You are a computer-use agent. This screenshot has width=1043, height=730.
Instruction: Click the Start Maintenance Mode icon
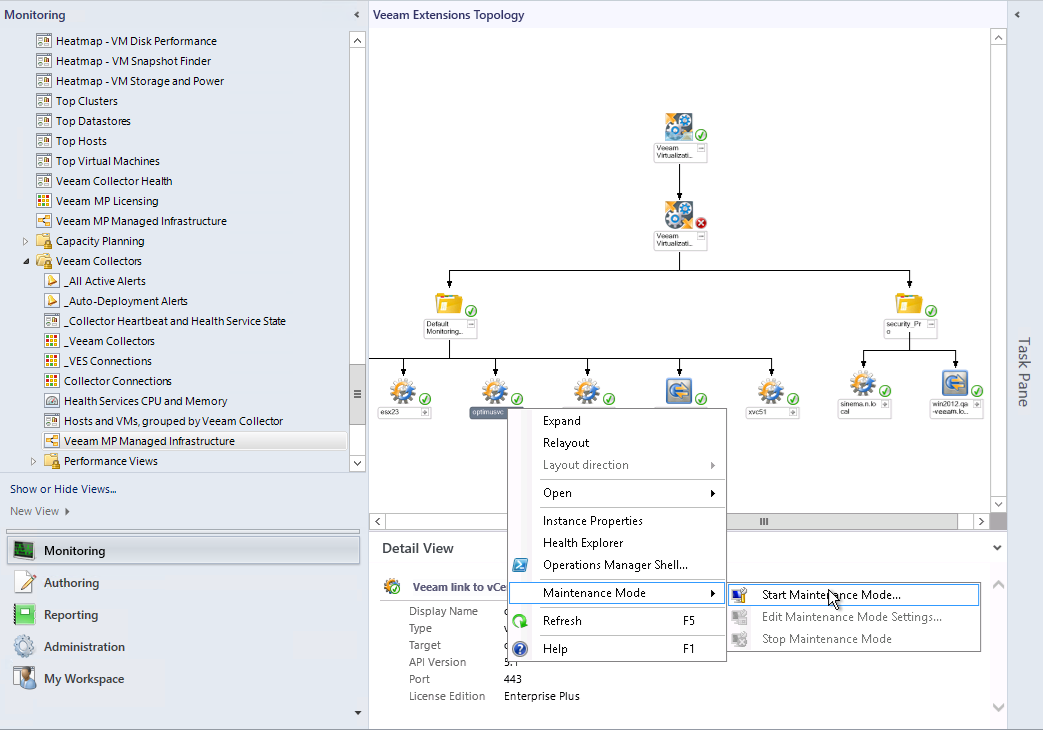point(740,595)
